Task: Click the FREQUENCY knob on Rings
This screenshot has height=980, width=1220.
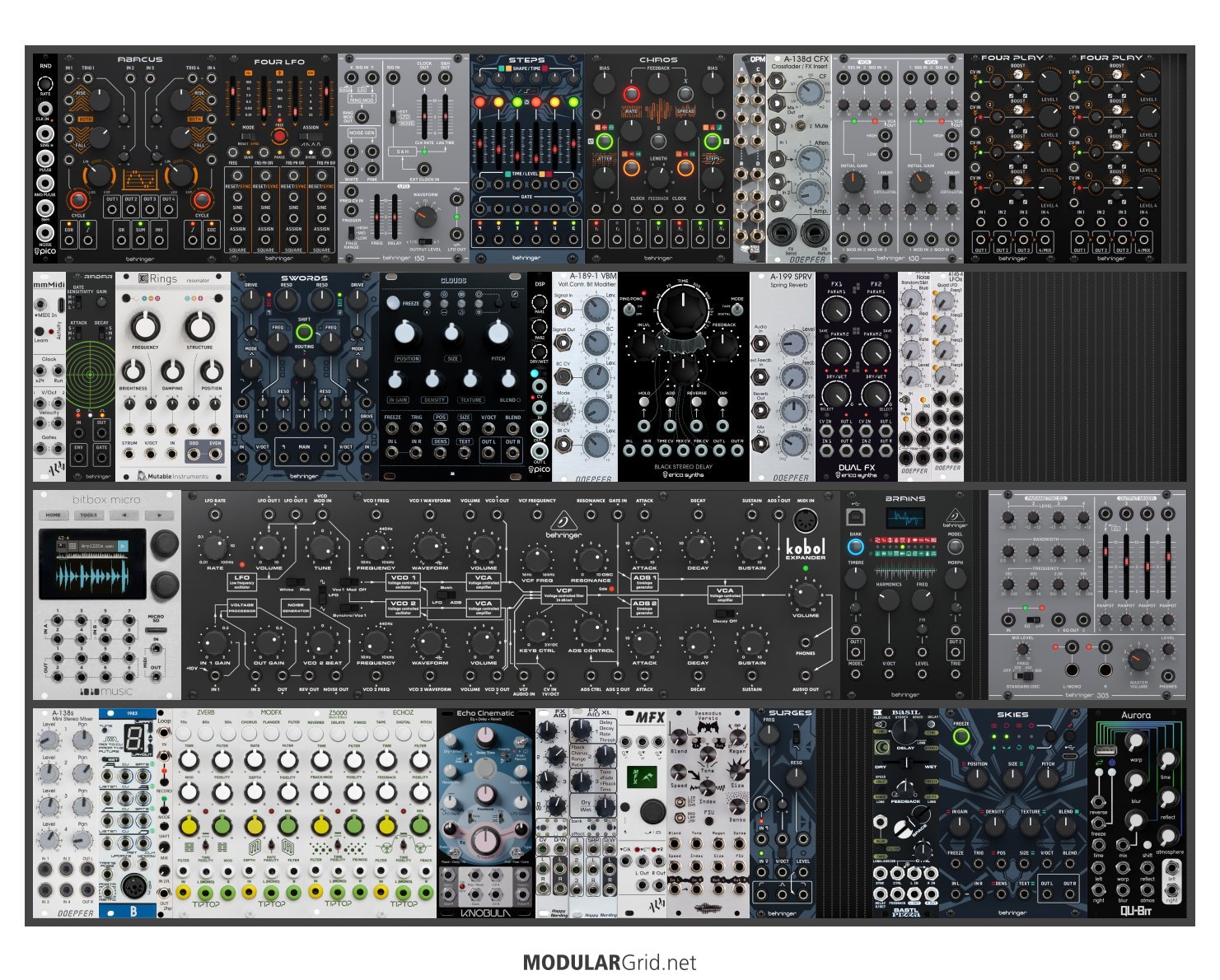Action: pyautogui.click(x=145, y=324)
